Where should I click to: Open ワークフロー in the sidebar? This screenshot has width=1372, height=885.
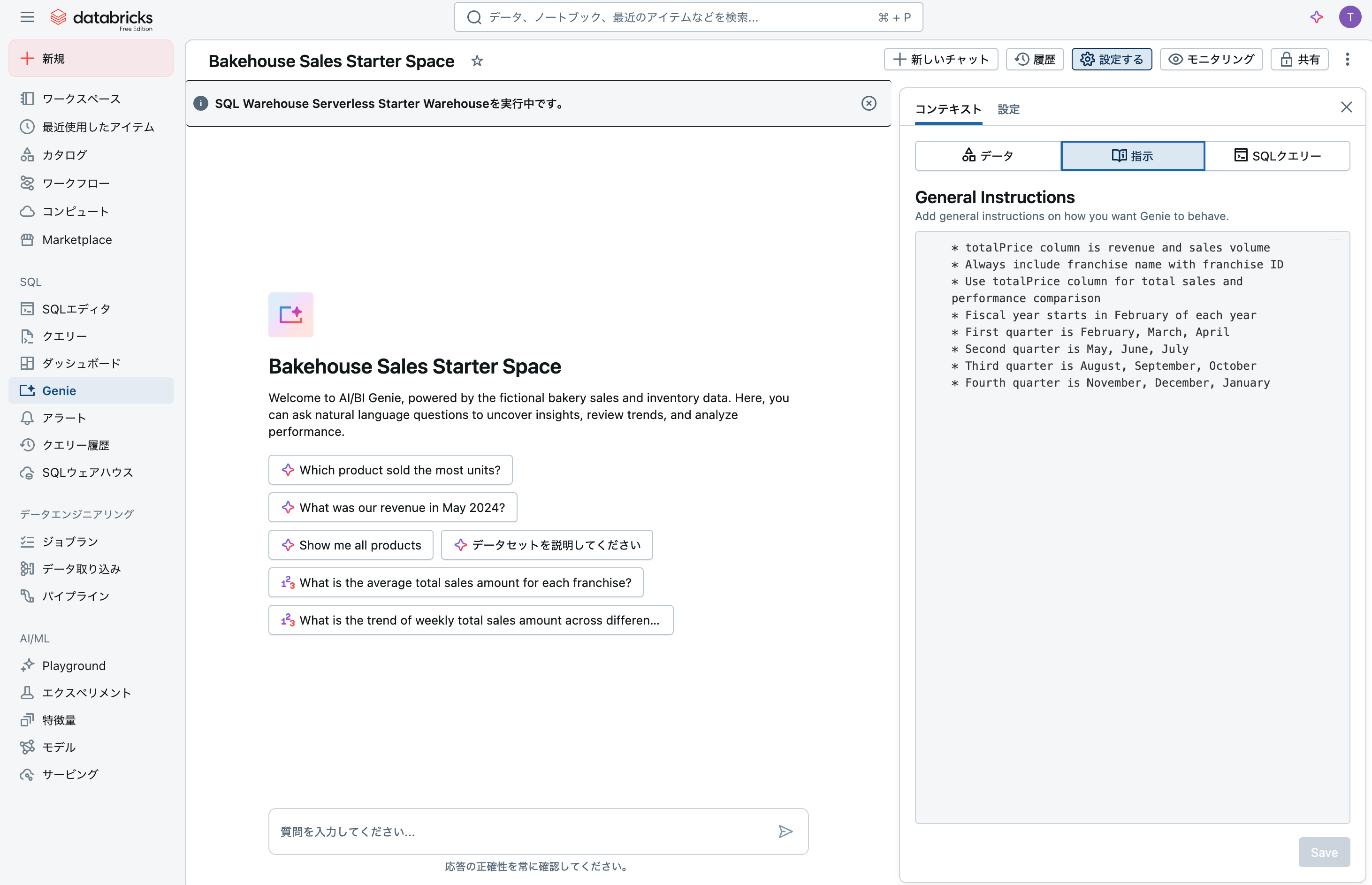click(x=91, y=183)
